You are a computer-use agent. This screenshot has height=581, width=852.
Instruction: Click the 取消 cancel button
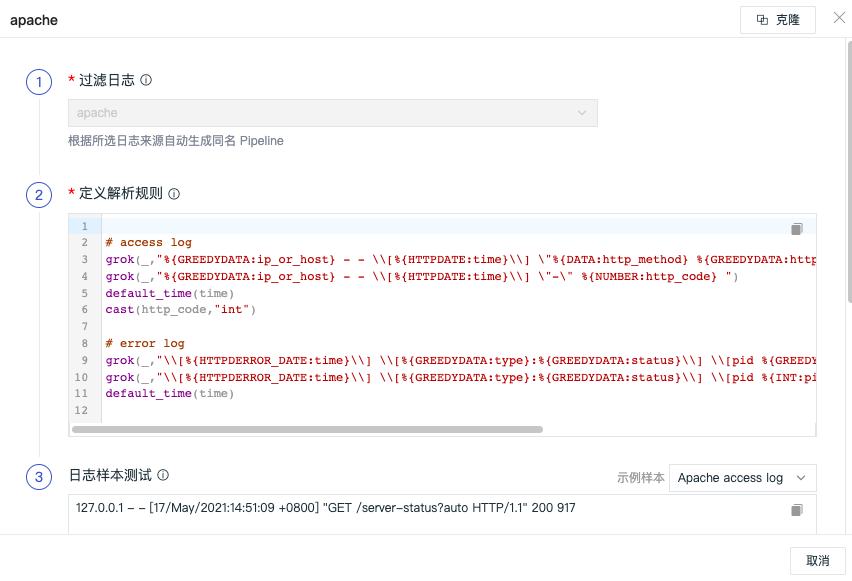pos(817,560)
